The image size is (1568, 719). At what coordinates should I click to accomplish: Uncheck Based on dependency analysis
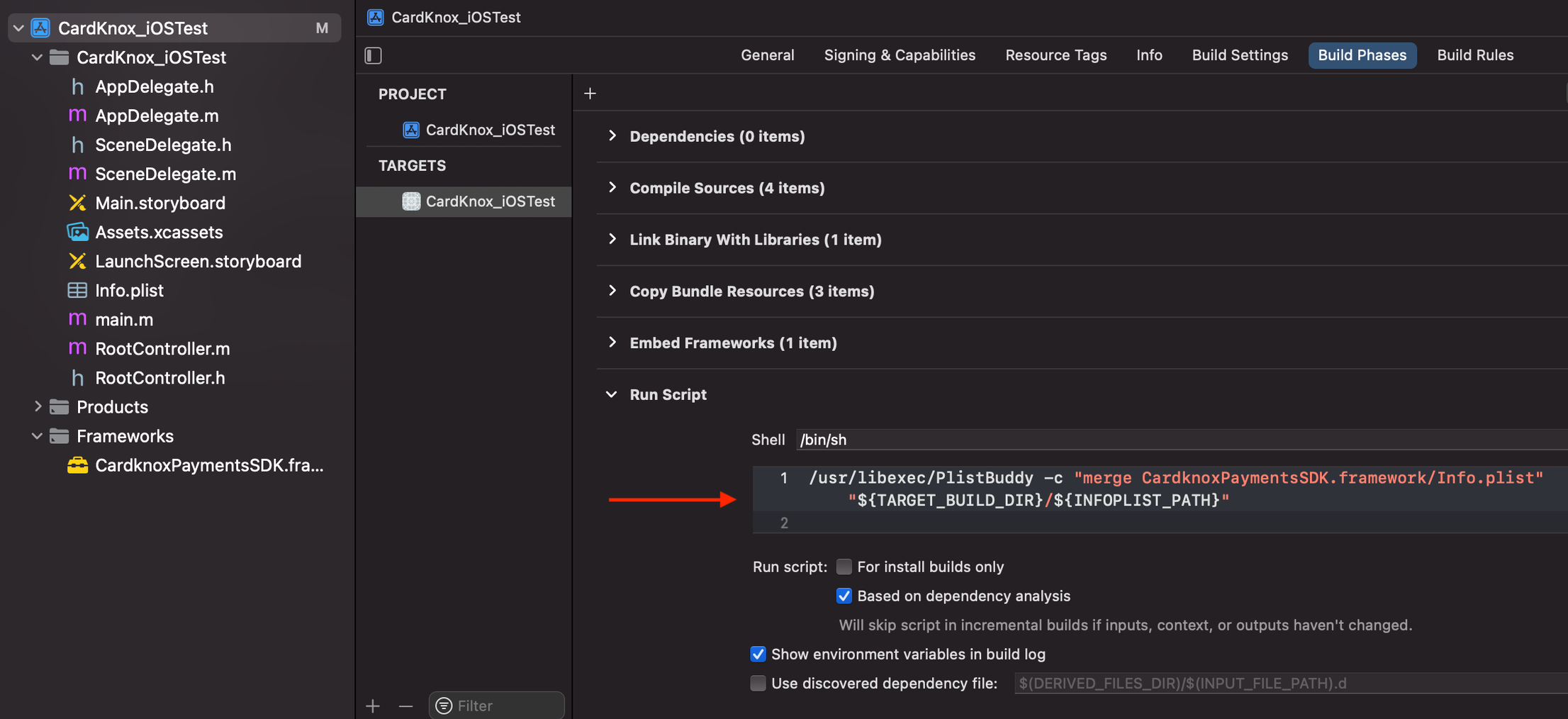(x=844, y=596)
